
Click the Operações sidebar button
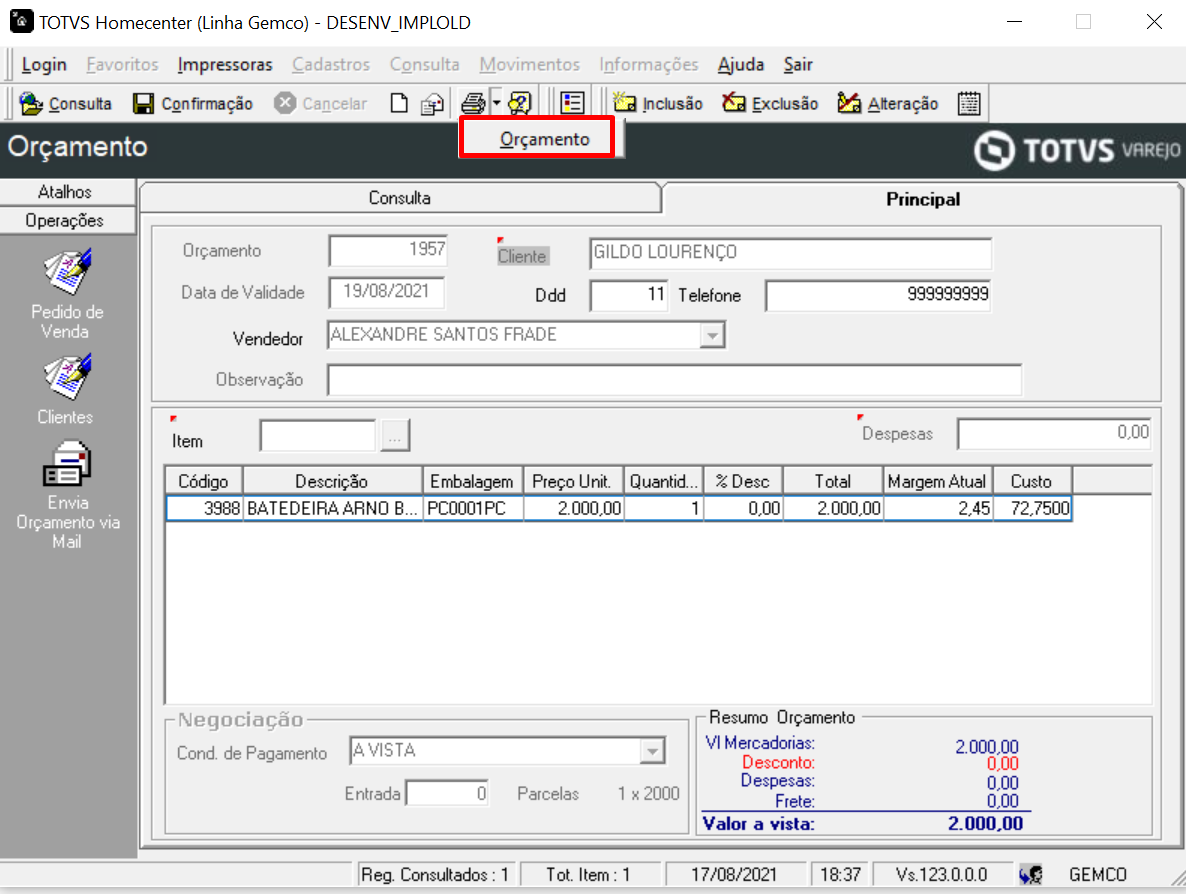67,221
